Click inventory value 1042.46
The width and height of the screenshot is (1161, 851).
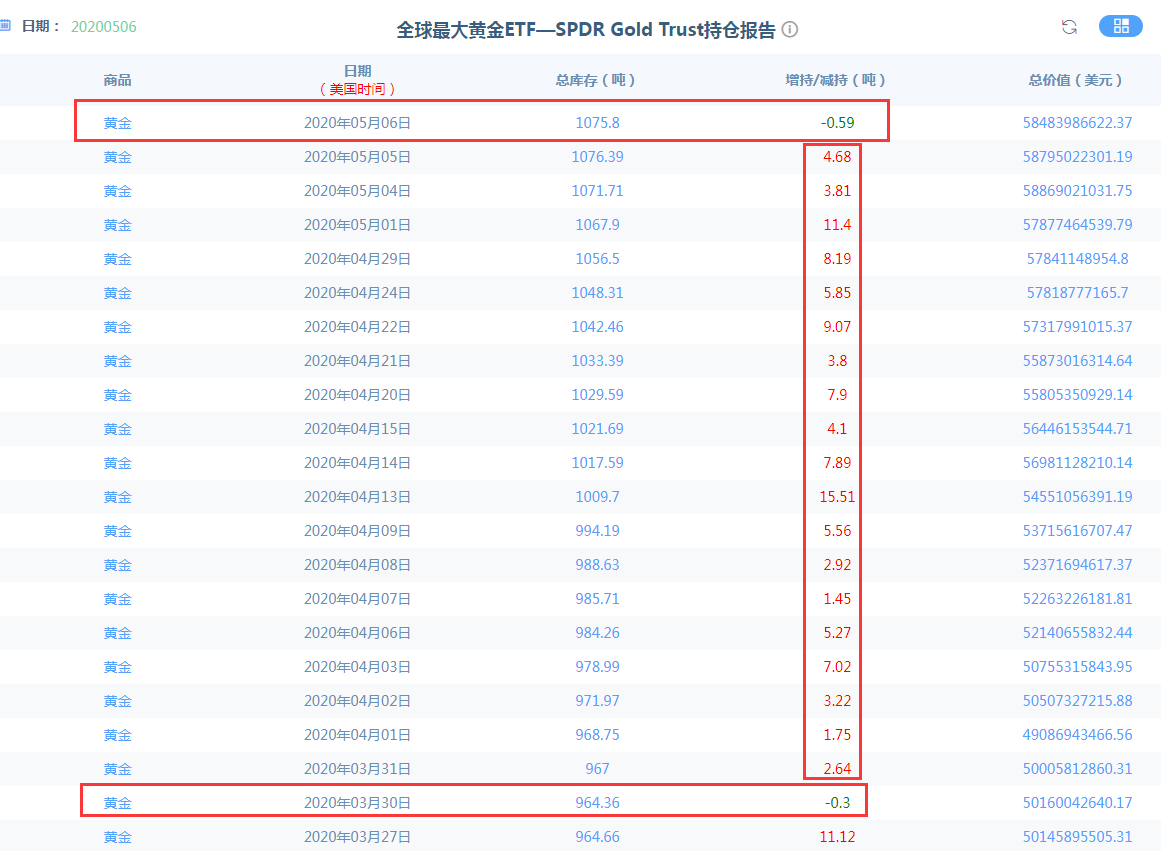pos(597,327)
